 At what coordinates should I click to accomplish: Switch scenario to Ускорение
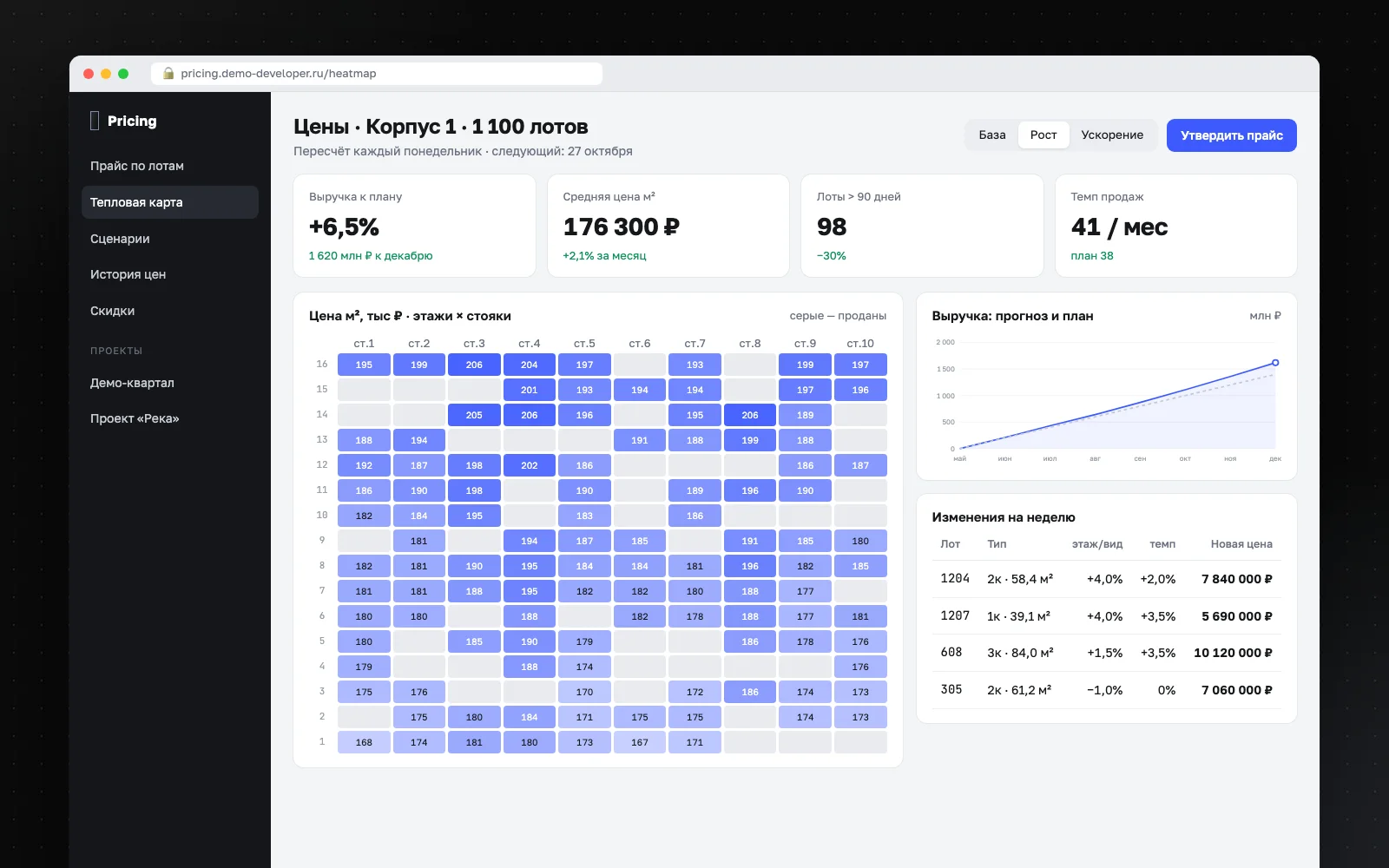click(1112, 135)
